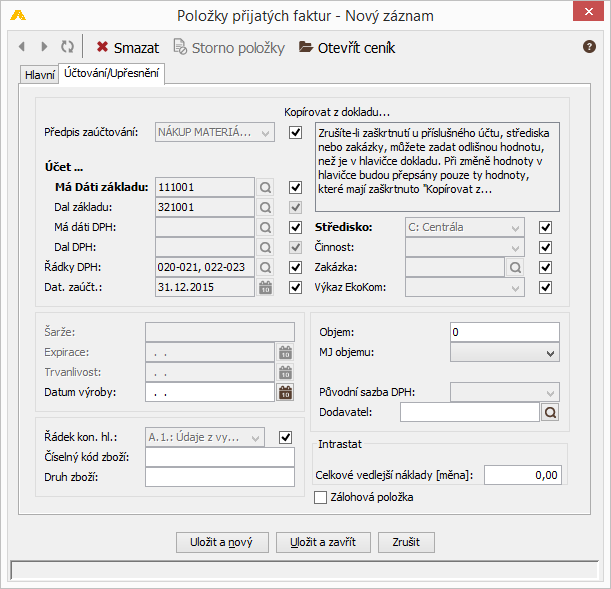Screen dimensions: 611x589
Task: Open calendar for Trvanlivost
Action: [x=286, y=372]
